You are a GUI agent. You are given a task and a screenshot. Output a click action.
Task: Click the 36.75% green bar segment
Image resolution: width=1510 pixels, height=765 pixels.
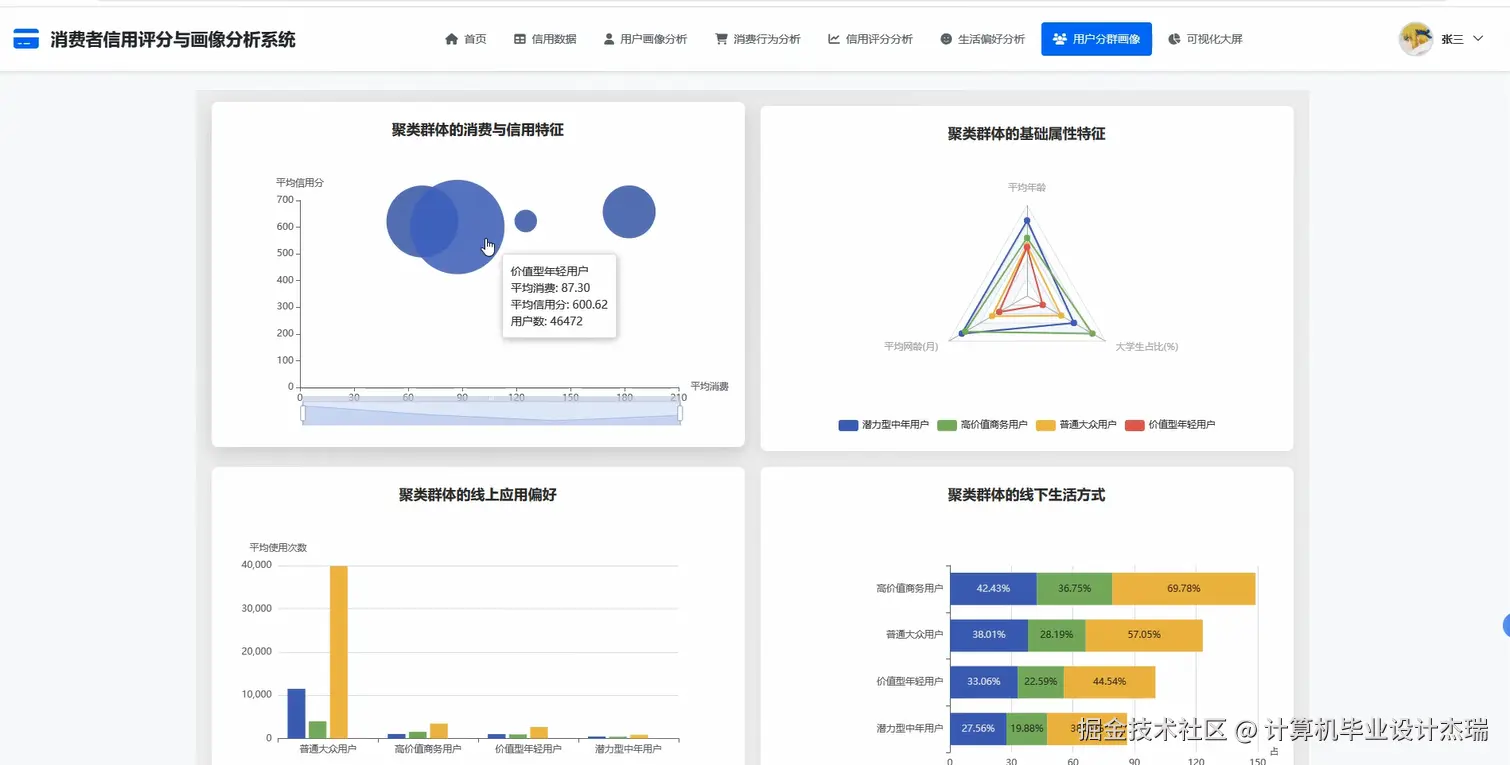(1074, 588)
